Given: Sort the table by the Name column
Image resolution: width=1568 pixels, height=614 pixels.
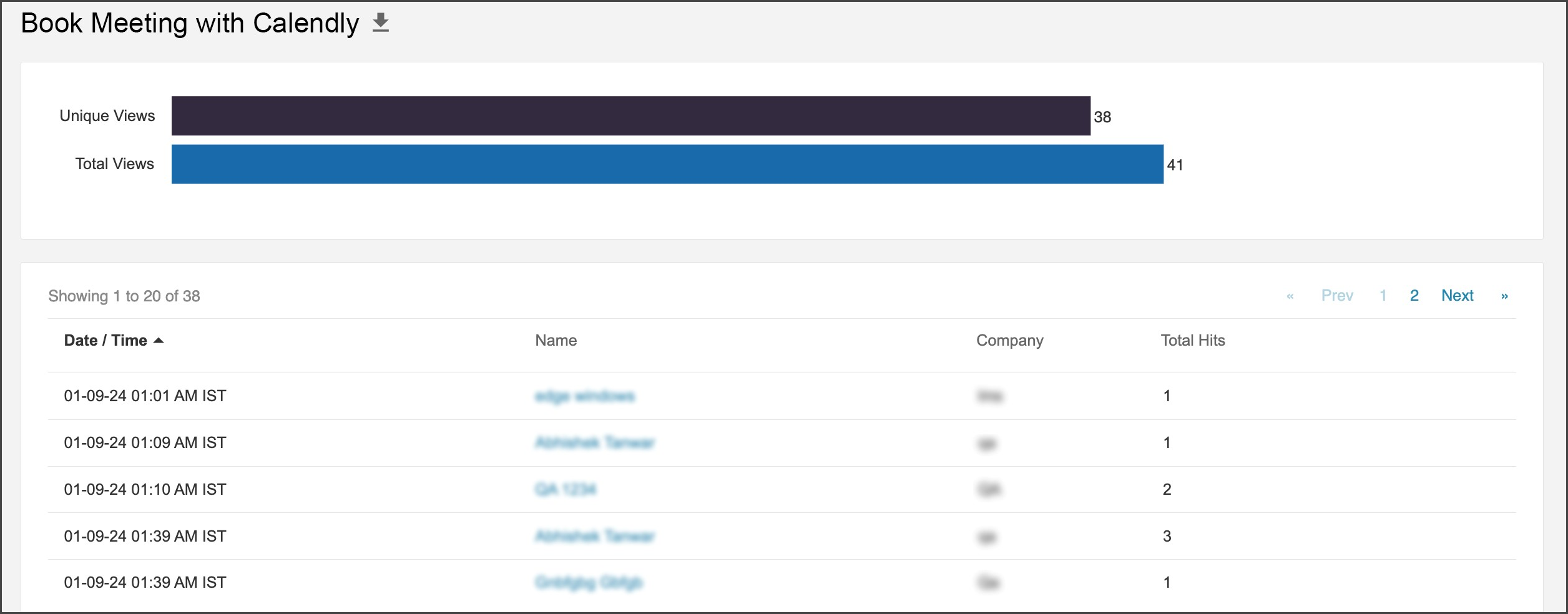Looking at the screenshot, I should 556,341.
